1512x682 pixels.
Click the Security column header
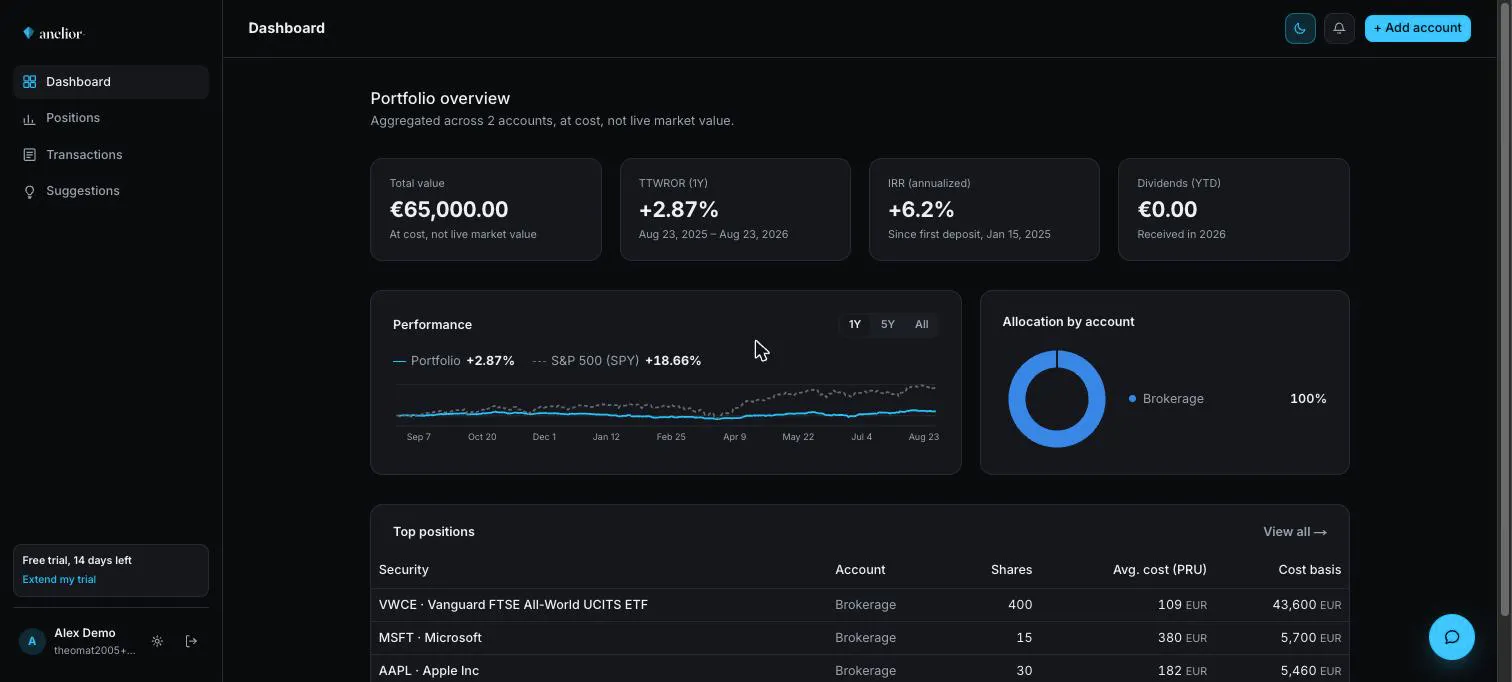(404, 570)
